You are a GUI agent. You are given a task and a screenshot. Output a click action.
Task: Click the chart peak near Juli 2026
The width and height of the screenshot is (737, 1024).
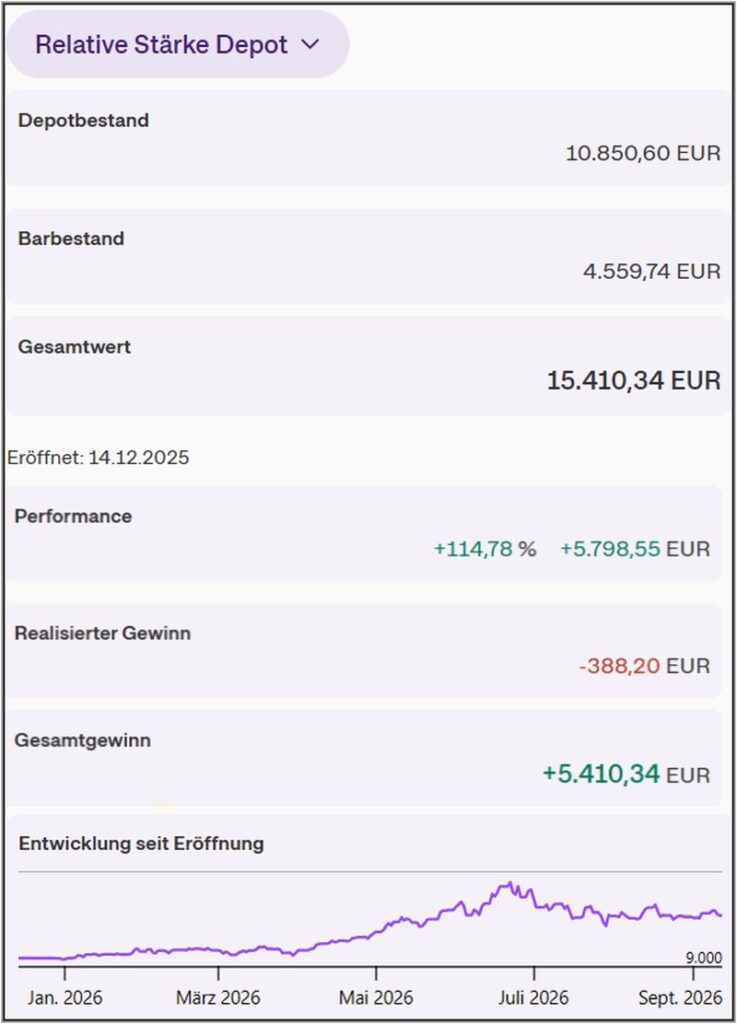click(x=509, y=884)
